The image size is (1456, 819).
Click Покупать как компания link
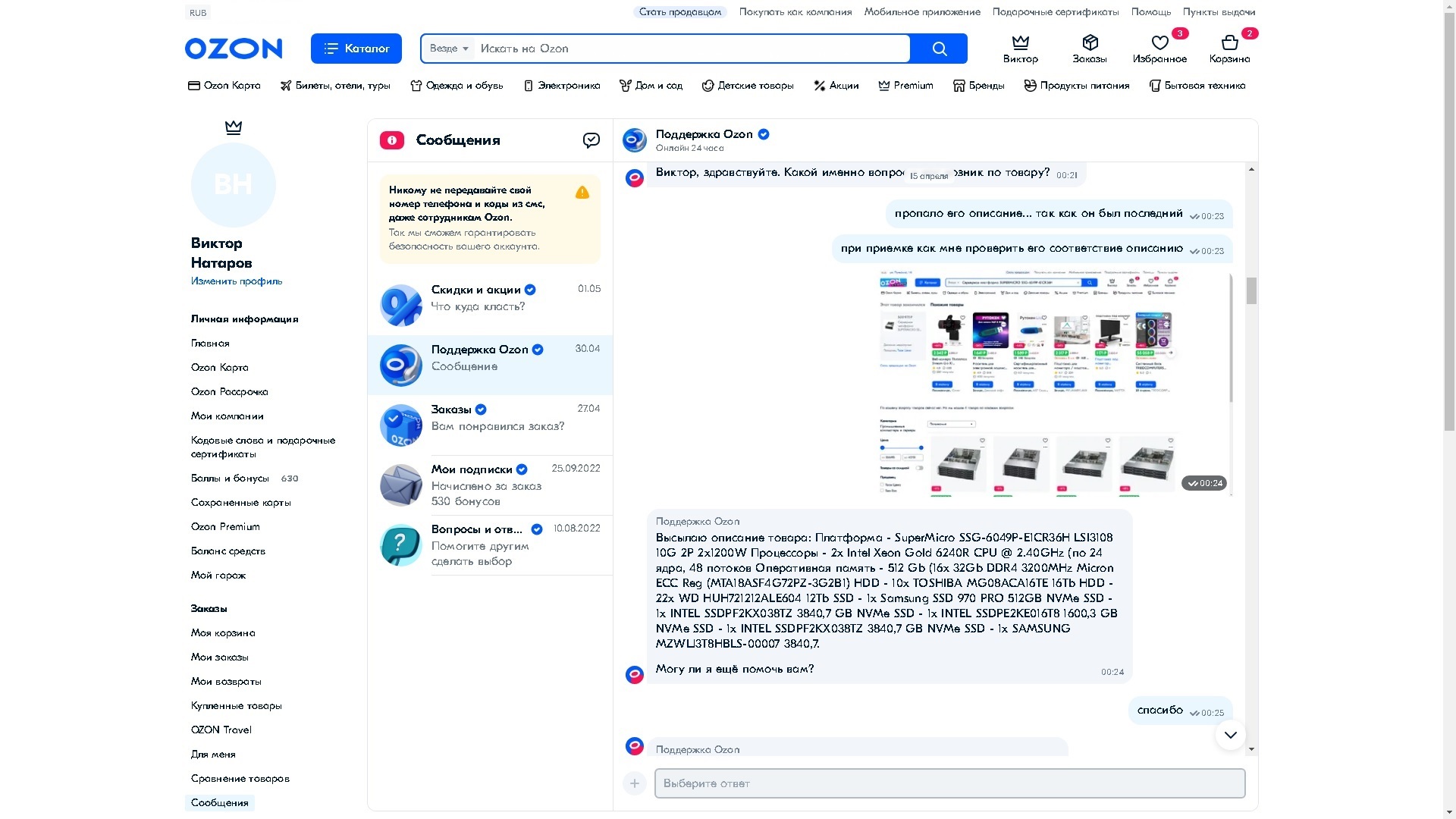pos(795,12)
